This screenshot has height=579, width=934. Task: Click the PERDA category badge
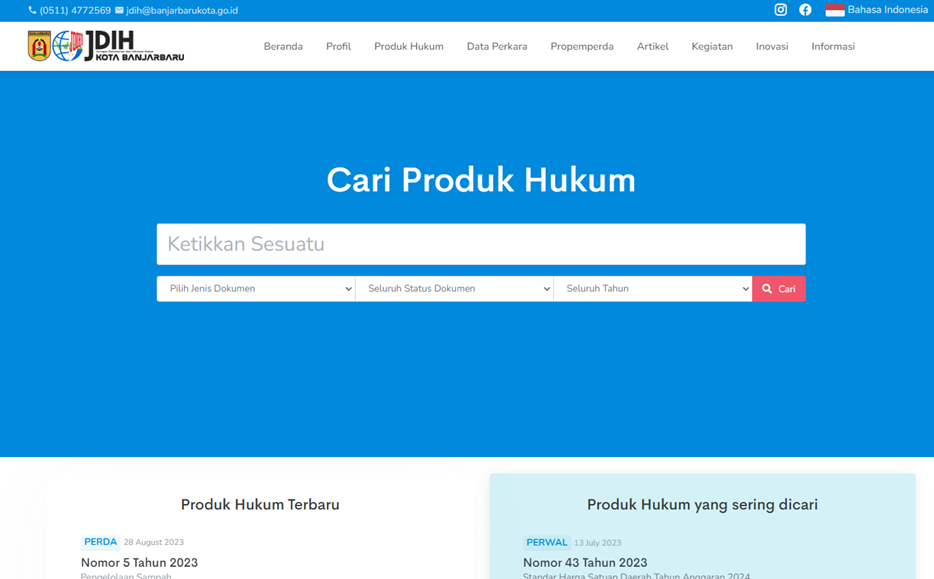100,542
